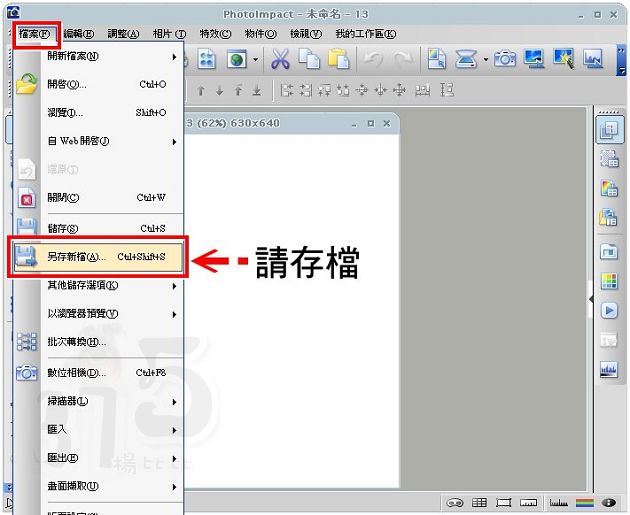Open the dropdown arrow beside the scanner icon
This screenshot has width=630, height=515.
[x=486, y=60]
